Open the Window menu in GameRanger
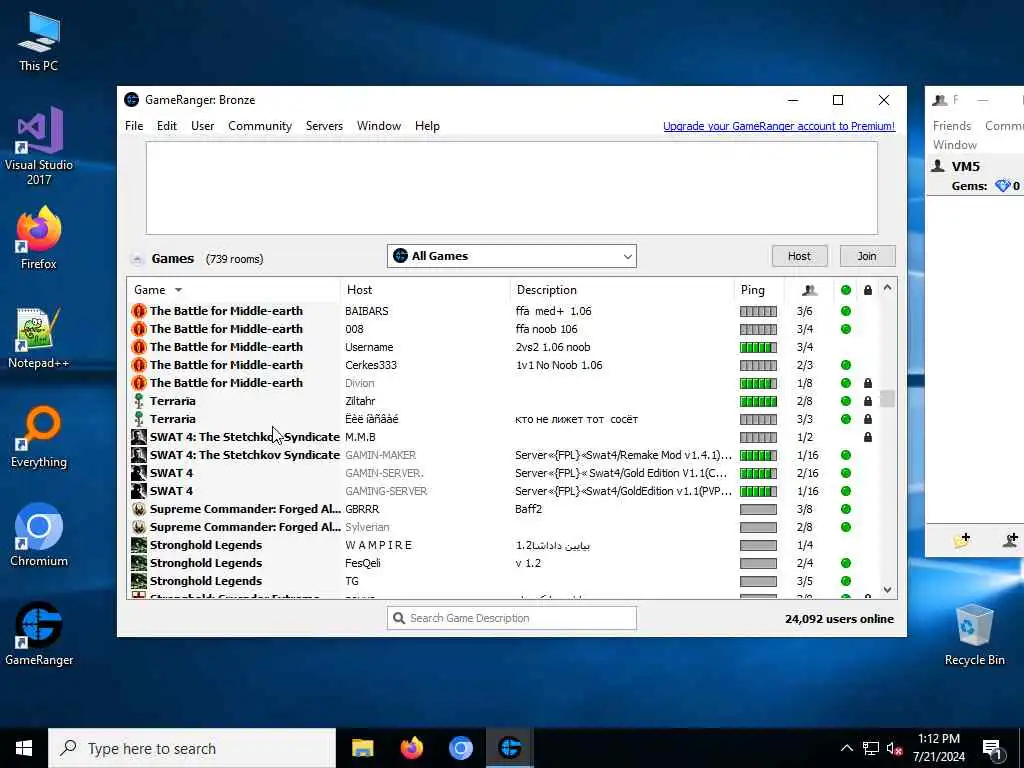Viewport: 1024px width, 768px height. tap(379, 126)
